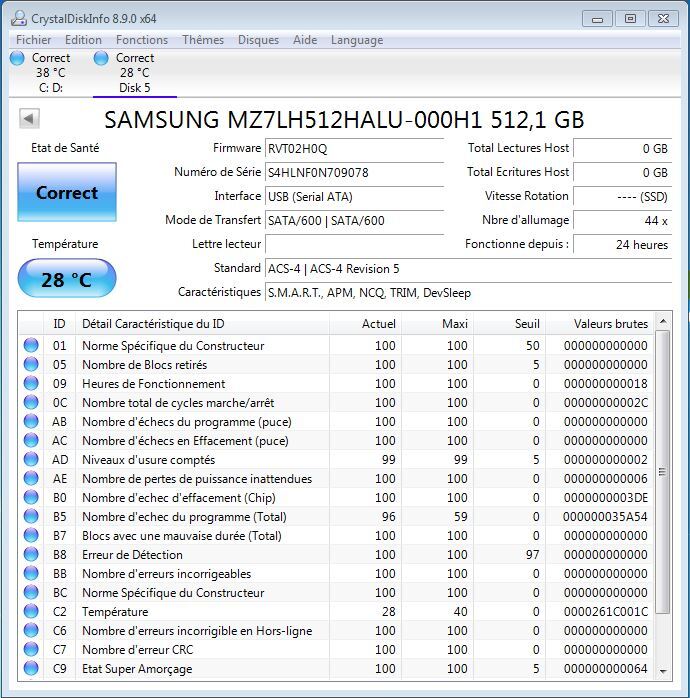This screenshot has height=698, width=690.
Task: Select the Heures de Fonctionnement row
Action: [x=200, y=384]
